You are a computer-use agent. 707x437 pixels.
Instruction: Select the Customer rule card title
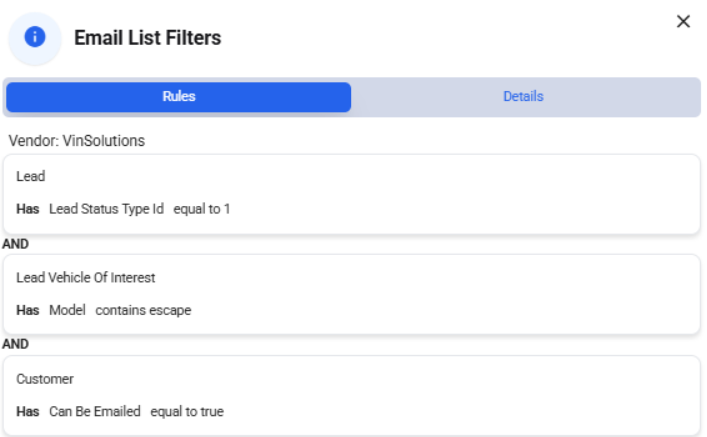(x=45, y=379)
